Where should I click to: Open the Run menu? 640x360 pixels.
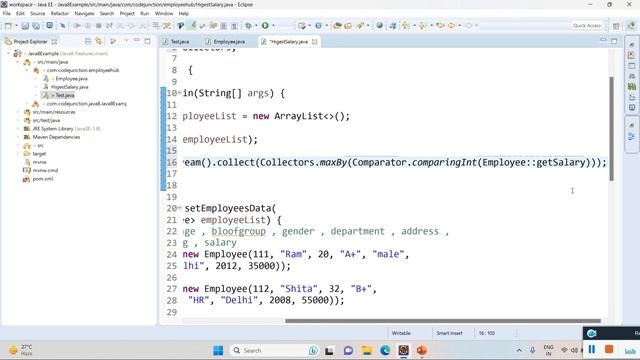coord(144,13)
